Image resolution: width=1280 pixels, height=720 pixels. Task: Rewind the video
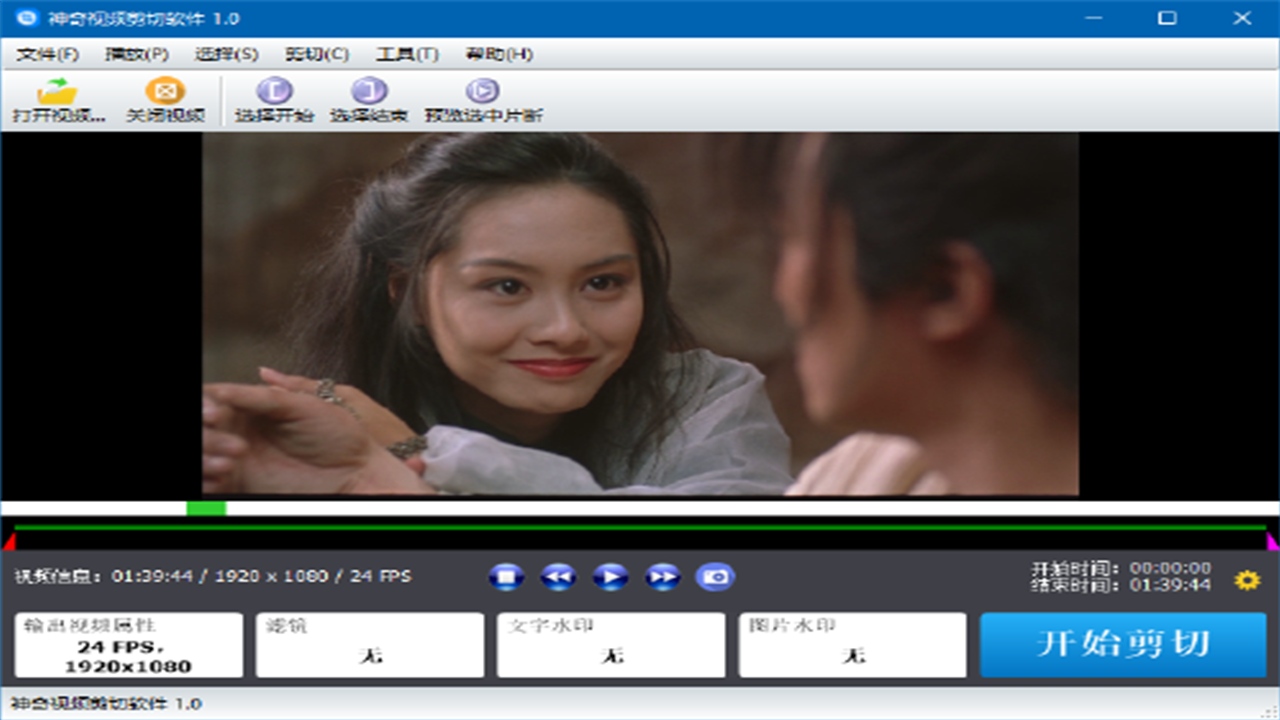pos(558,577)
